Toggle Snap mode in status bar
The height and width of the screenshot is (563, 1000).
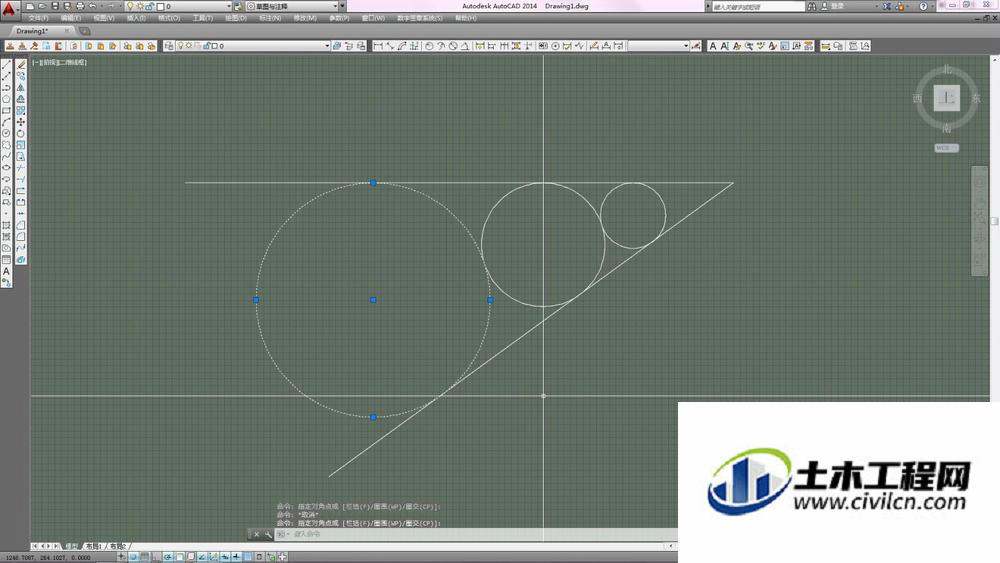point(133,557)
